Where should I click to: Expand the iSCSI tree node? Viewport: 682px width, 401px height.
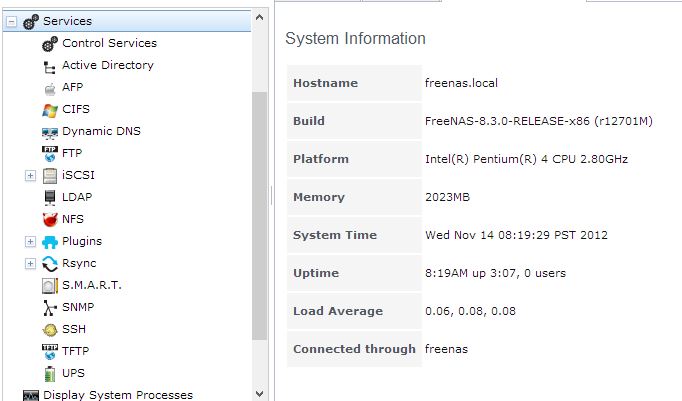click(30, 176)
